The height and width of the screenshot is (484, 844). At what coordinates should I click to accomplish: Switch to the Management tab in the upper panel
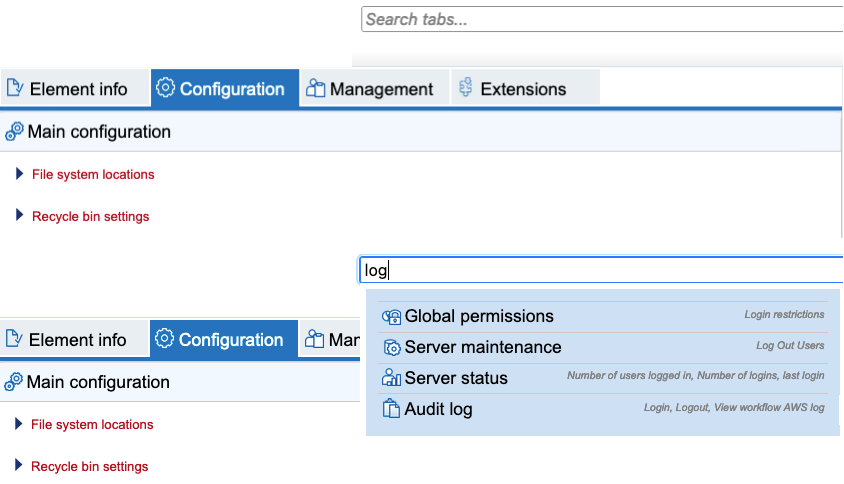(375, 88)
